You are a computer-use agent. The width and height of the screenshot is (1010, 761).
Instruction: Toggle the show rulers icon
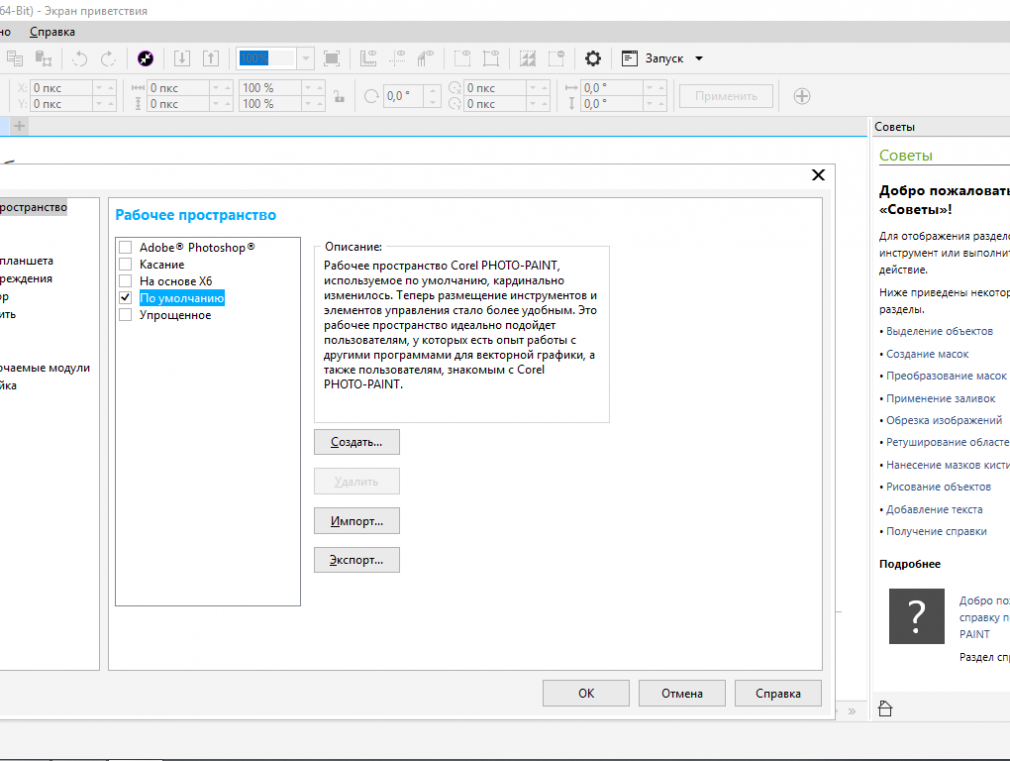coord(368,59)
